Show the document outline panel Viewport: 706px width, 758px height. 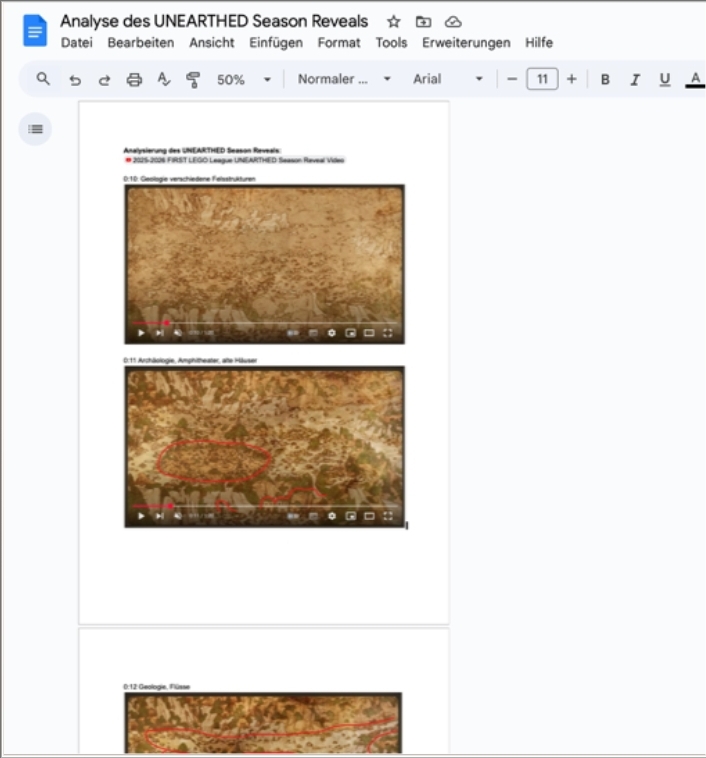point(35,129)
